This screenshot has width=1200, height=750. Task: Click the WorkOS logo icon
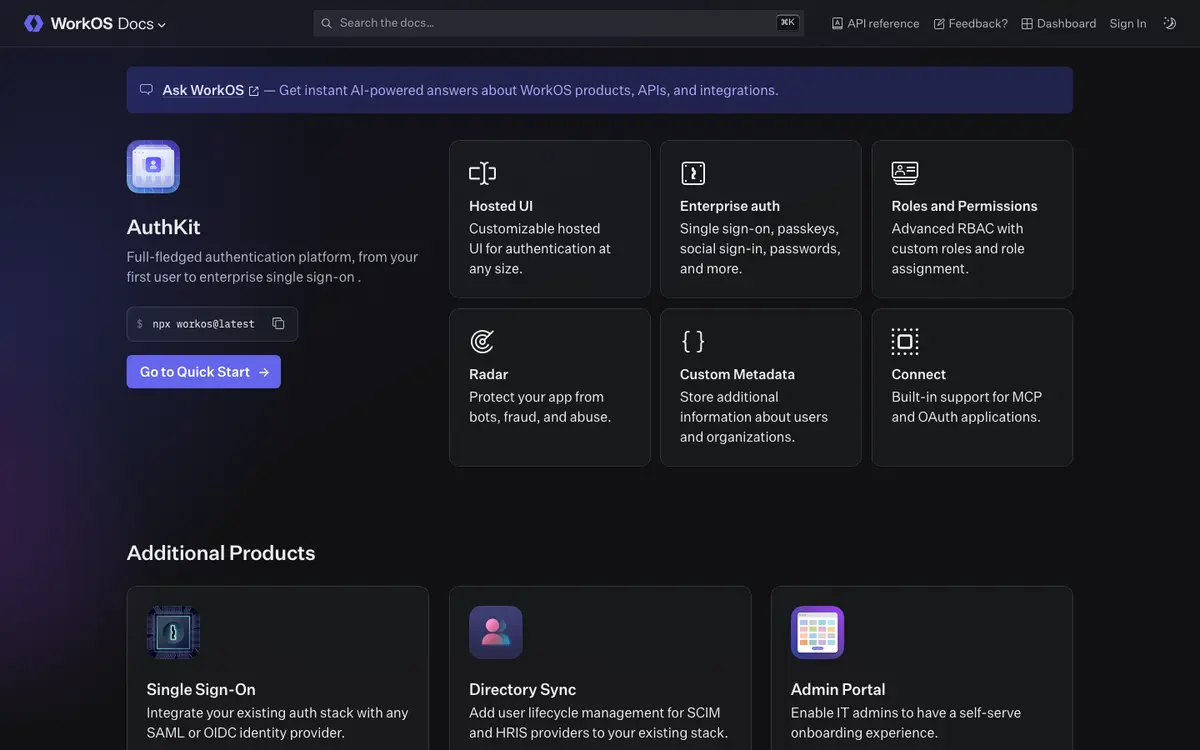34,23
